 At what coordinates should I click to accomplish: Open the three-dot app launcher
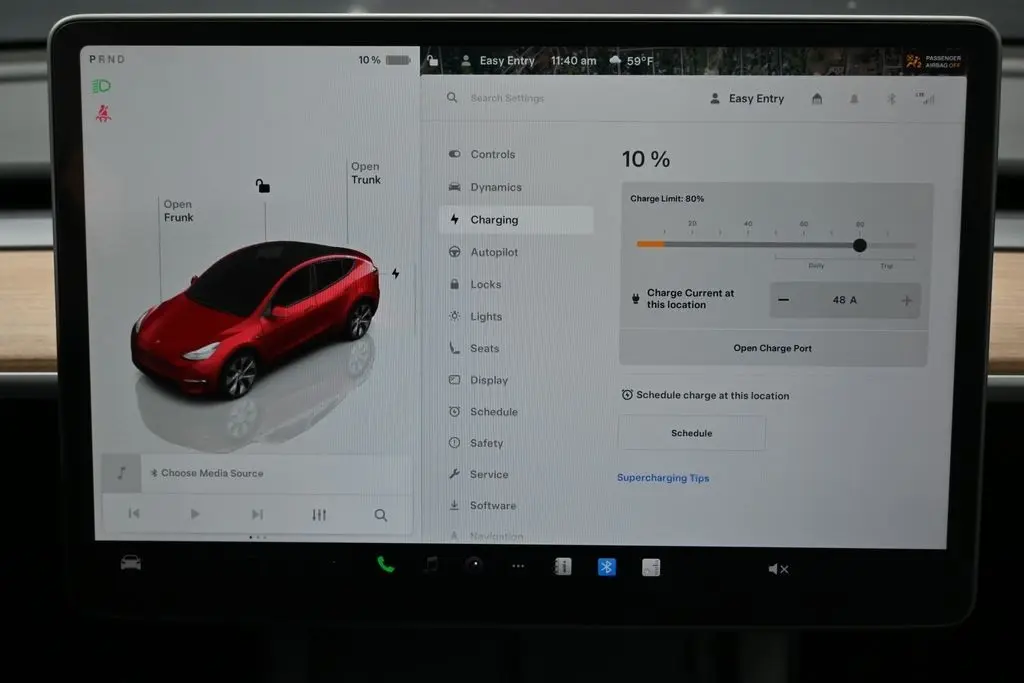519,566
